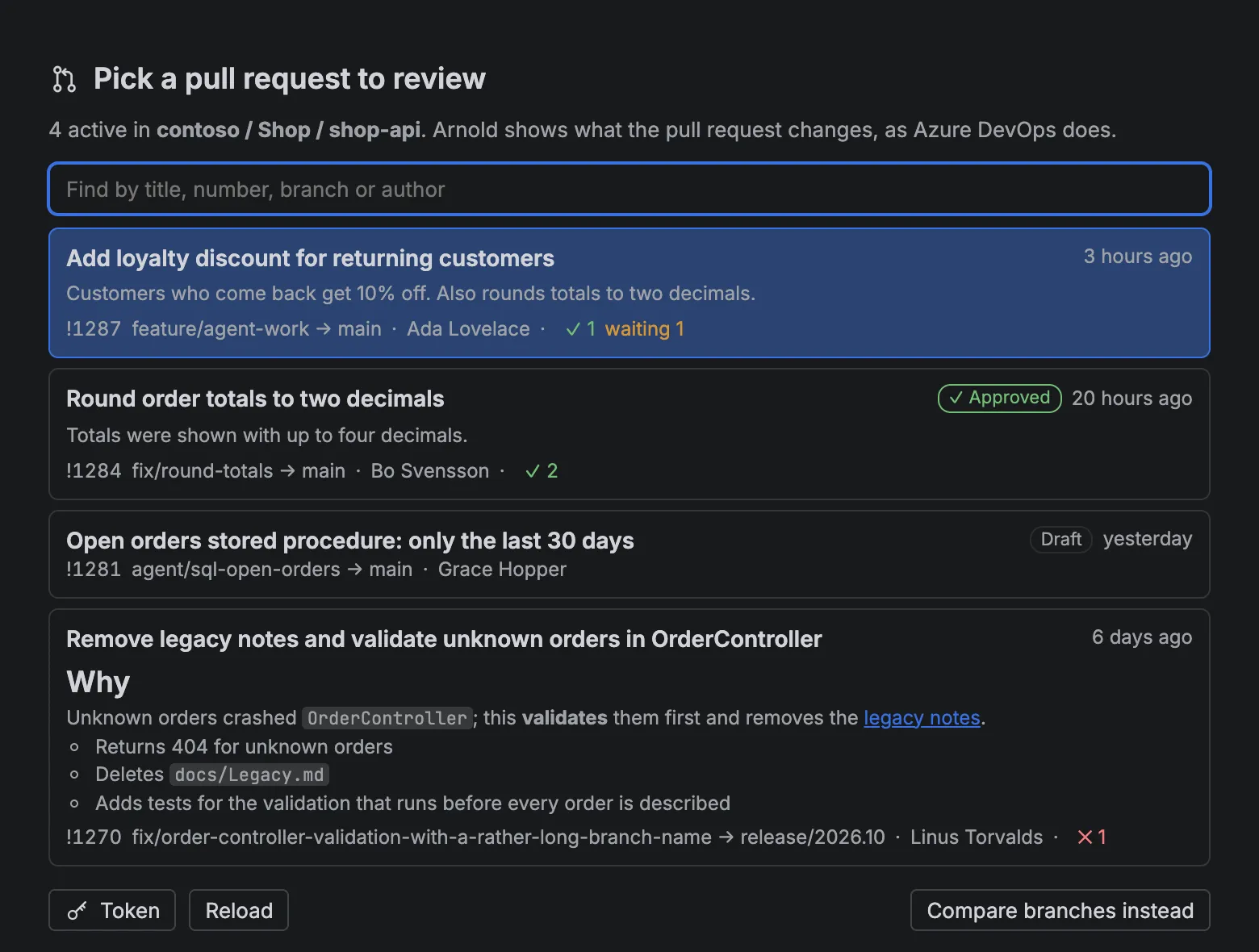Open the Token button with the key icon
The height and width of the screenshot is (952, 1259).
click(112, 910)
